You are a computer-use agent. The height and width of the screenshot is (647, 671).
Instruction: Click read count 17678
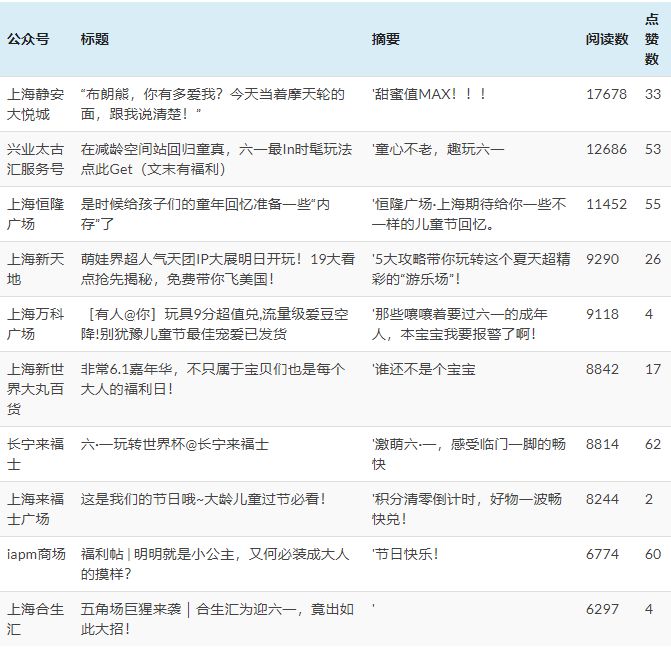606,94
